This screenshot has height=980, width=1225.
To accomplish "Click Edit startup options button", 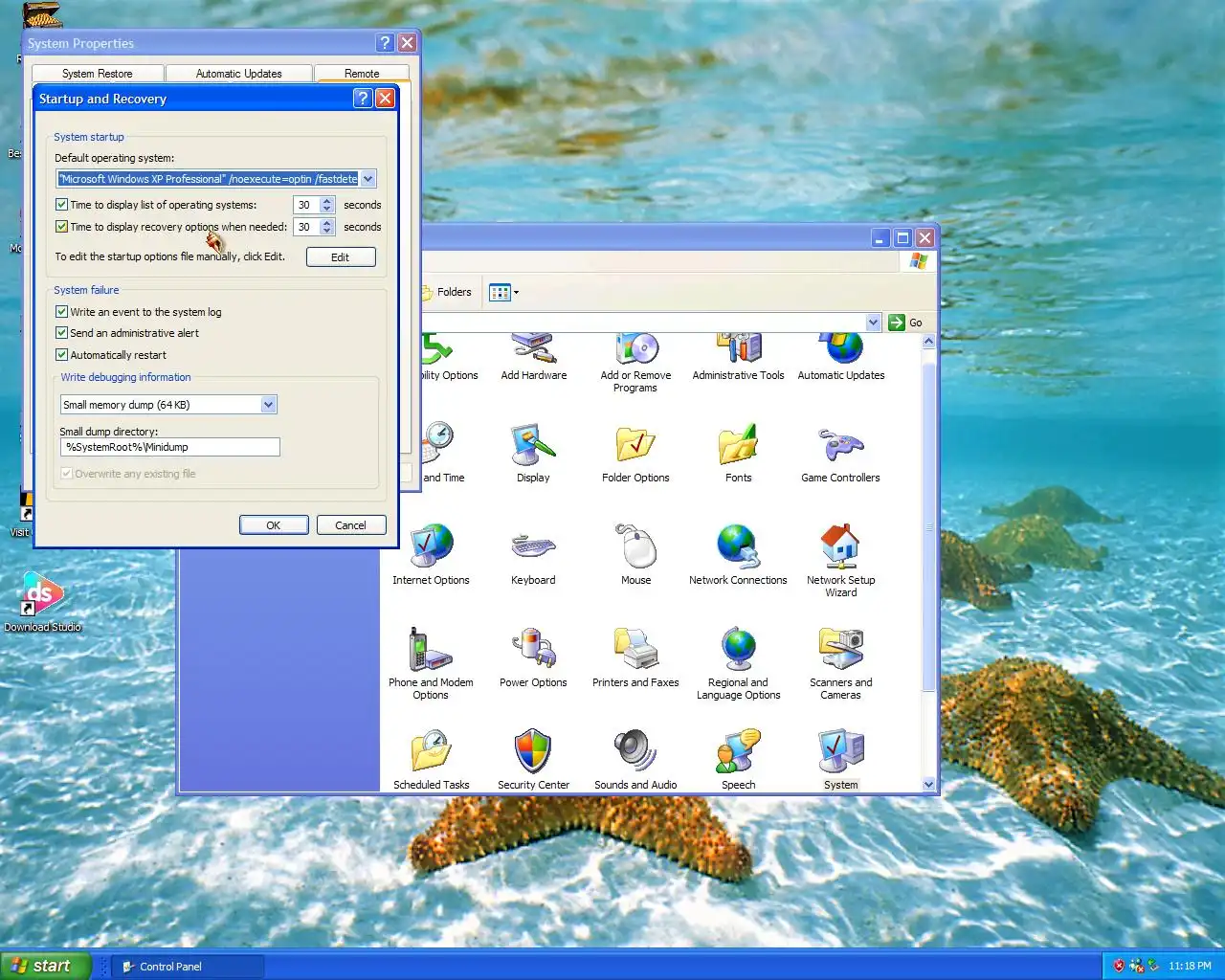I will coord(341,257).
